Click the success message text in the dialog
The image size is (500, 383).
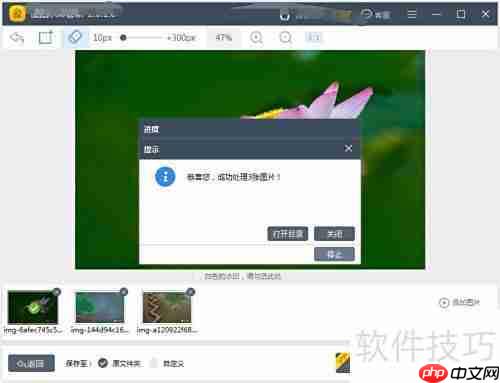point(233,177)
